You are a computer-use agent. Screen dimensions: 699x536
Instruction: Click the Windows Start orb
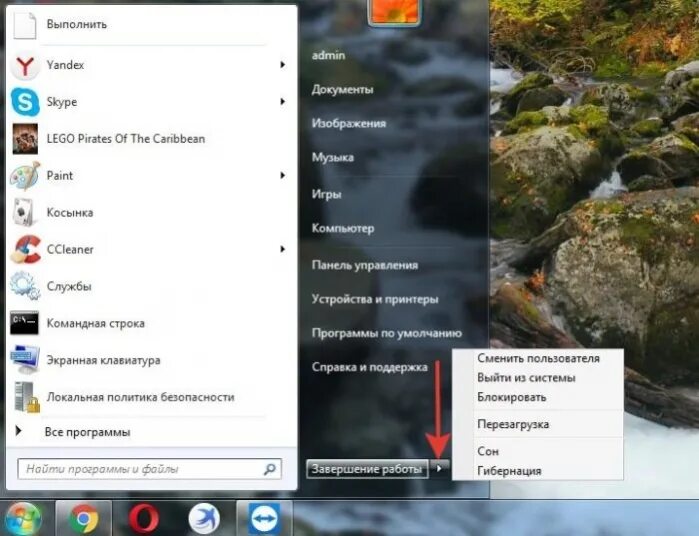[x=22, y=519]
